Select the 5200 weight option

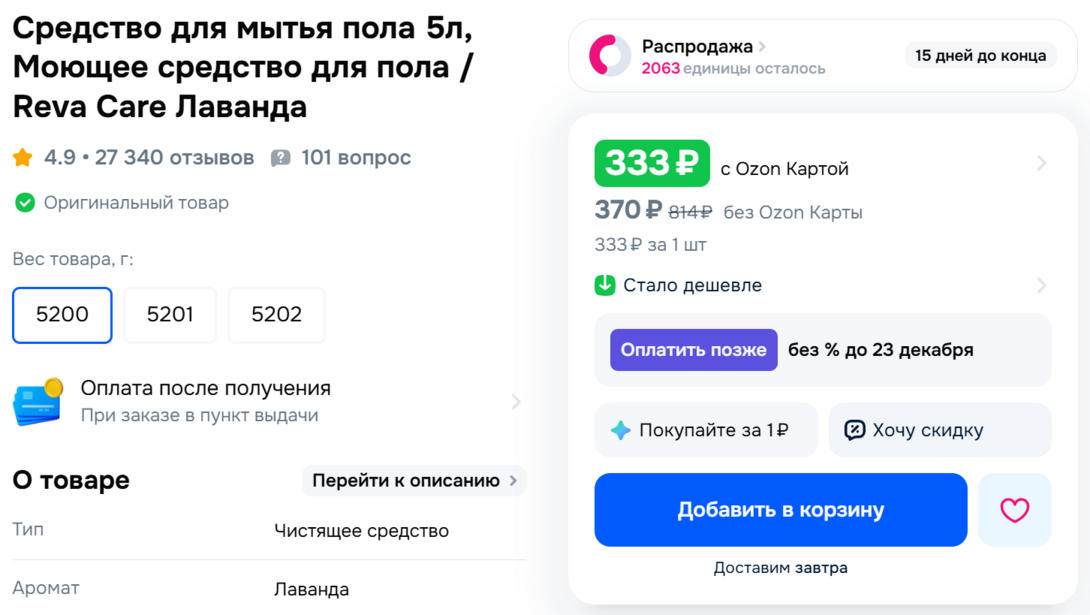tap(62, 315)
